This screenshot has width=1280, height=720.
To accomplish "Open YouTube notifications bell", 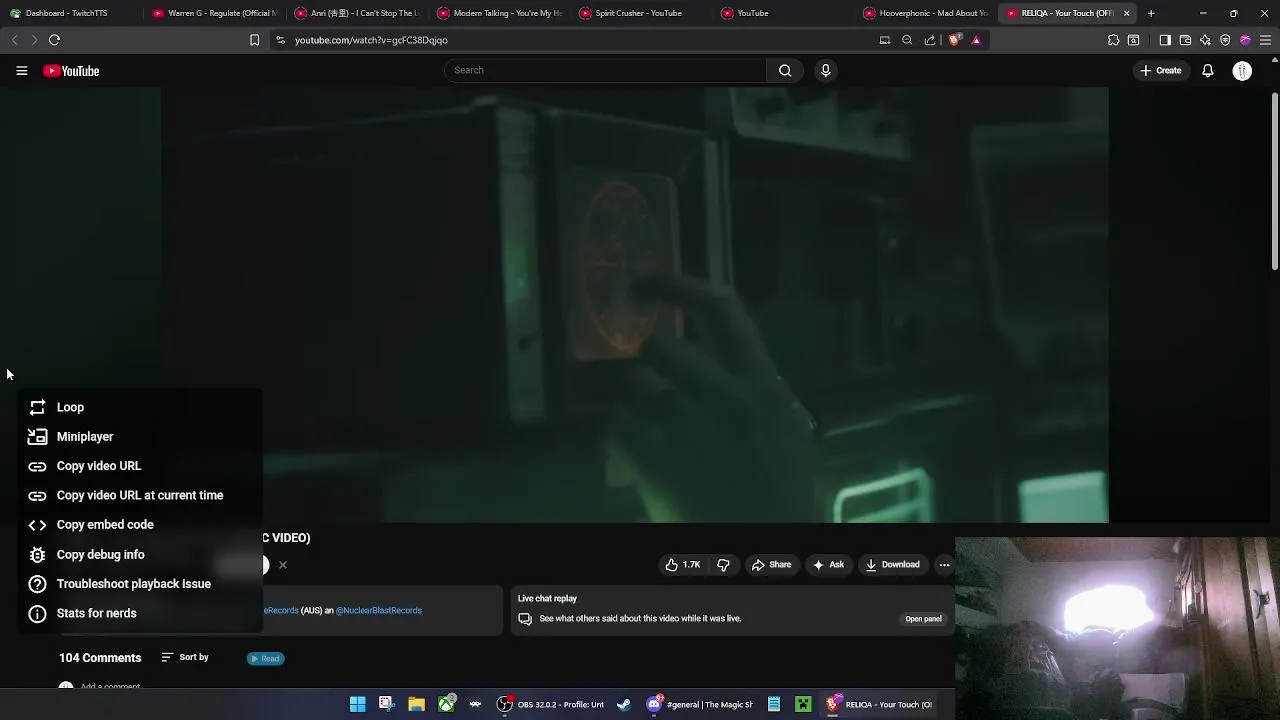I will [1208, 71].
